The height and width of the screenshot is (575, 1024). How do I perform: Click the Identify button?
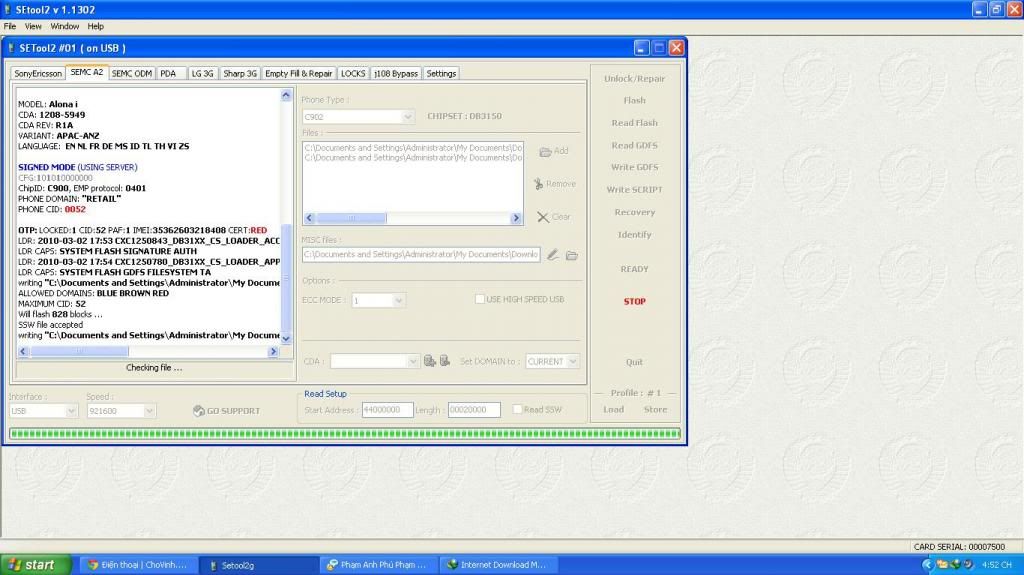pos(635,235)
